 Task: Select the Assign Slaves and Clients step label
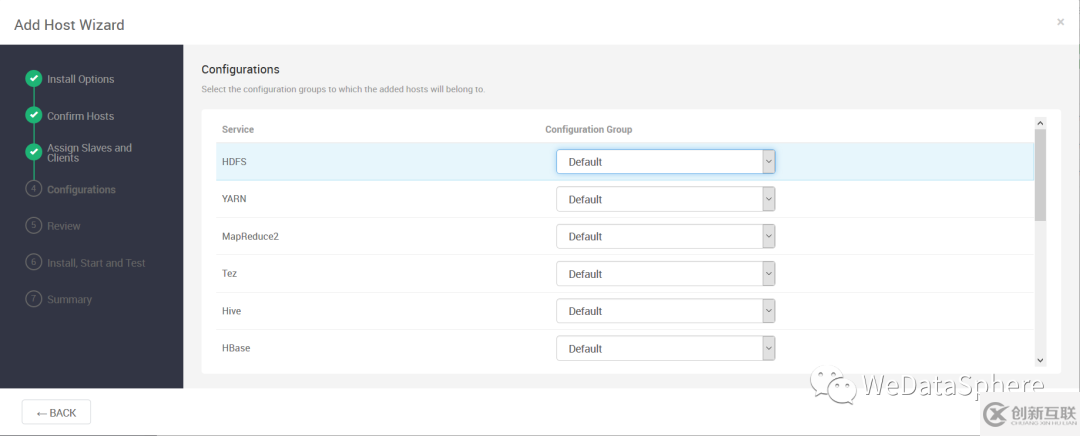click(x=89, y=153)
